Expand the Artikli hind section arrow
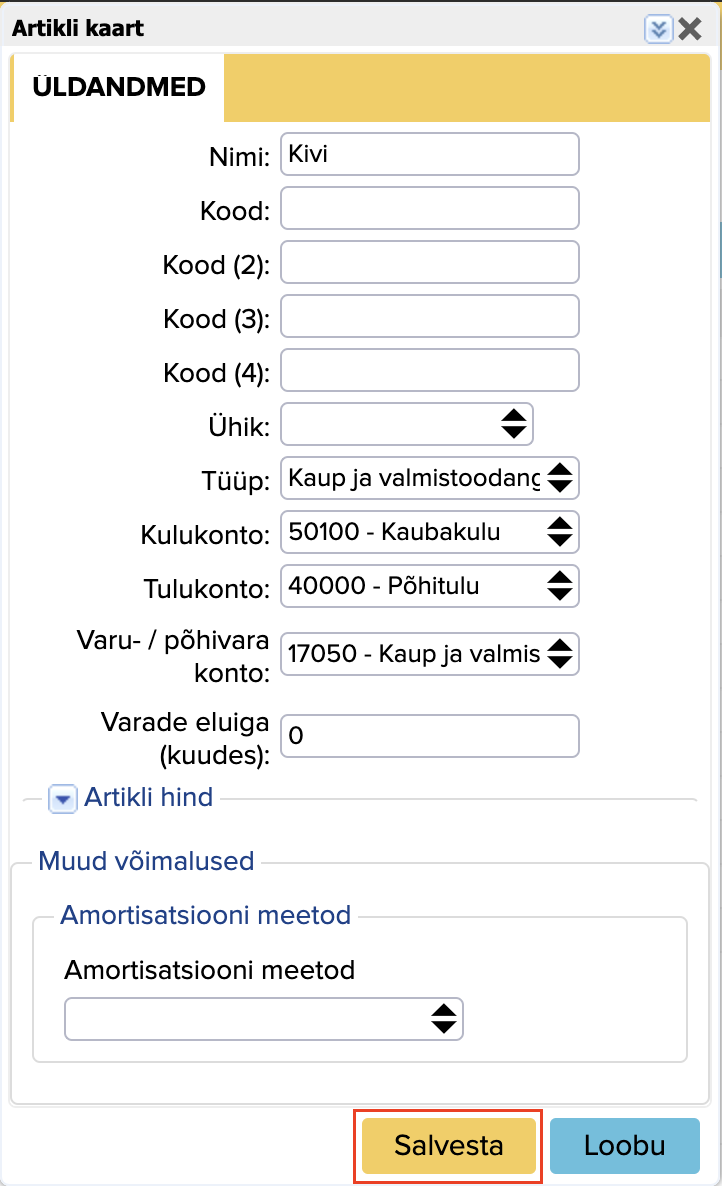Screen dimensions: 722x1186 click(63, 799)
